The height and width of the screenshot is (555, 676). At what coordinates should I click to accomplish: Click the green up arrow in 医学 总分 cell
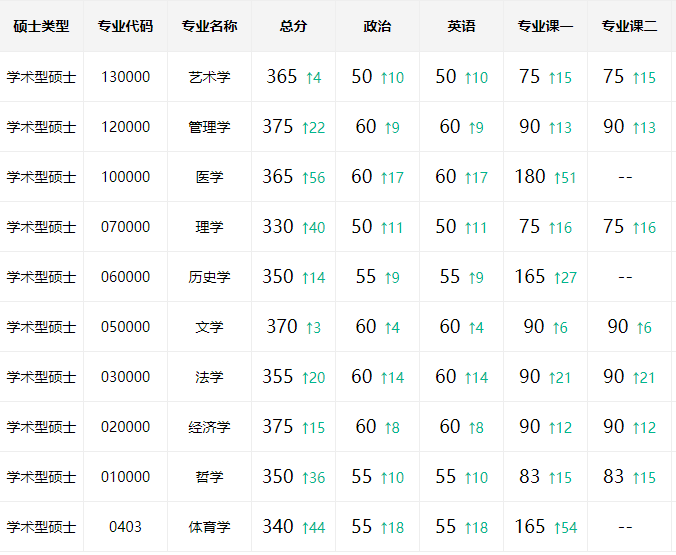pos(305,178)
